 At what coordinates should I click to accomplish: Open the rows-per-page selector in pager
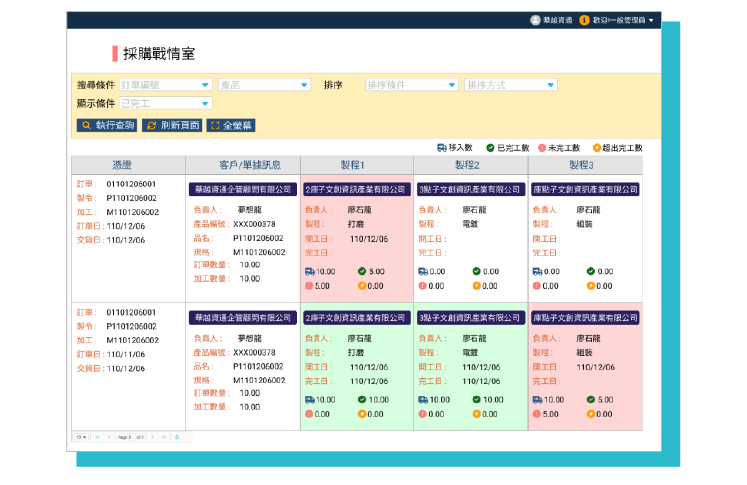pyautogui.click(x=80, y=437)
